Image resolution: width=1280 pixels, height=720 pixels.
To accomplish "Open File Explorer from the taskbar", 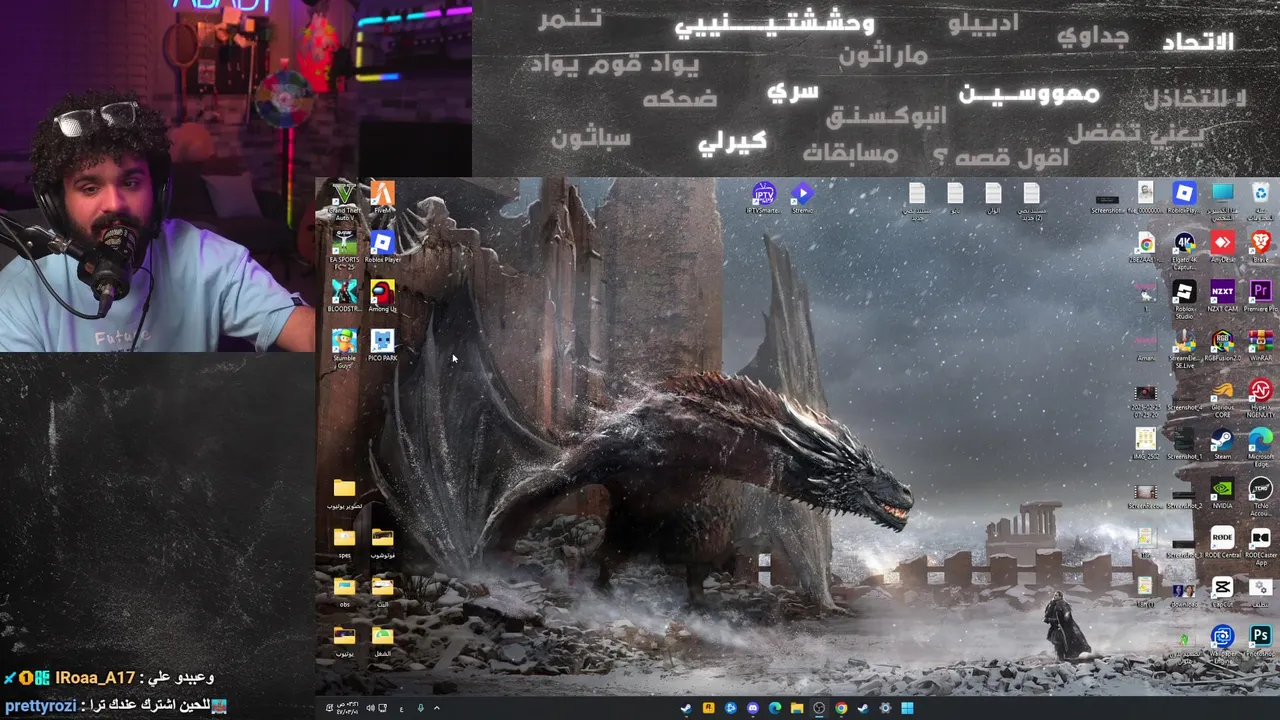I will coord(797,708).
